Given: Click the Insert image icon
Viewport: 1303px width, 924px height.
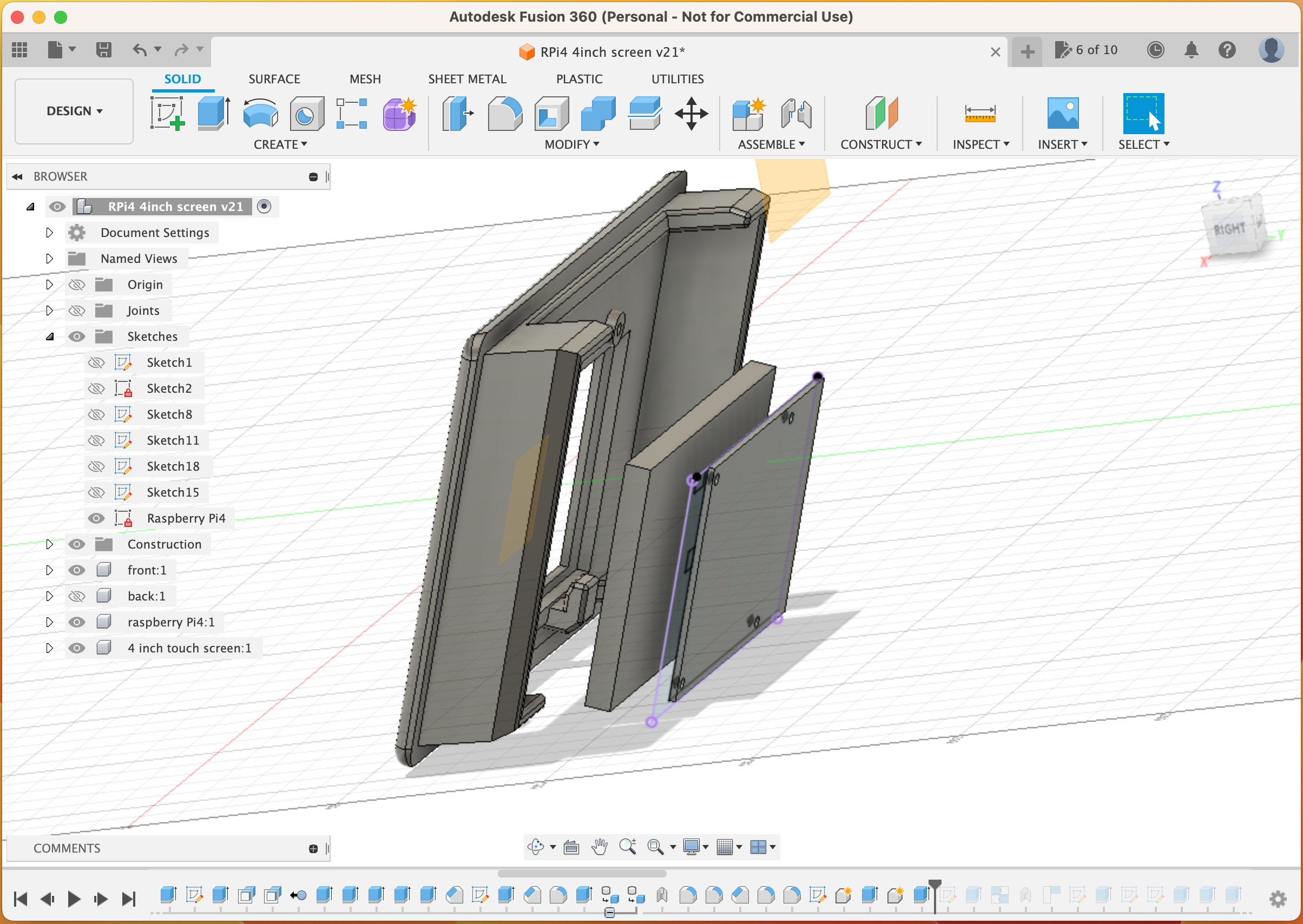Looking at the screenshot, I should (1062, 113).
